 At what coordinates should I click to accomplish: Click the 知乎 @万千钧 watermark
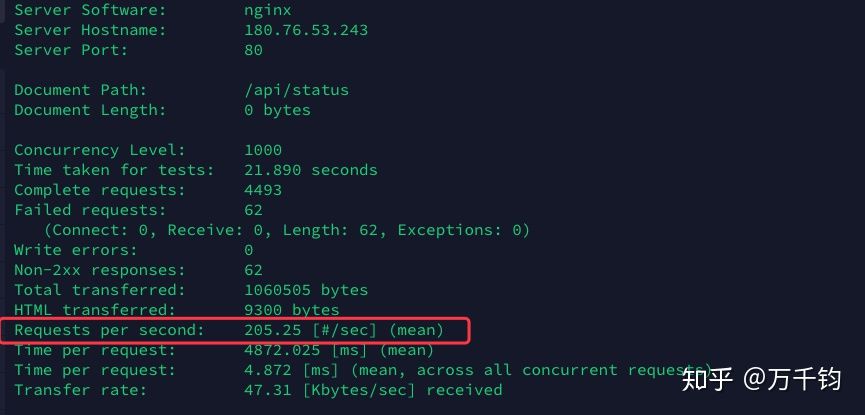pyautogui.click(x=760, y=379)
